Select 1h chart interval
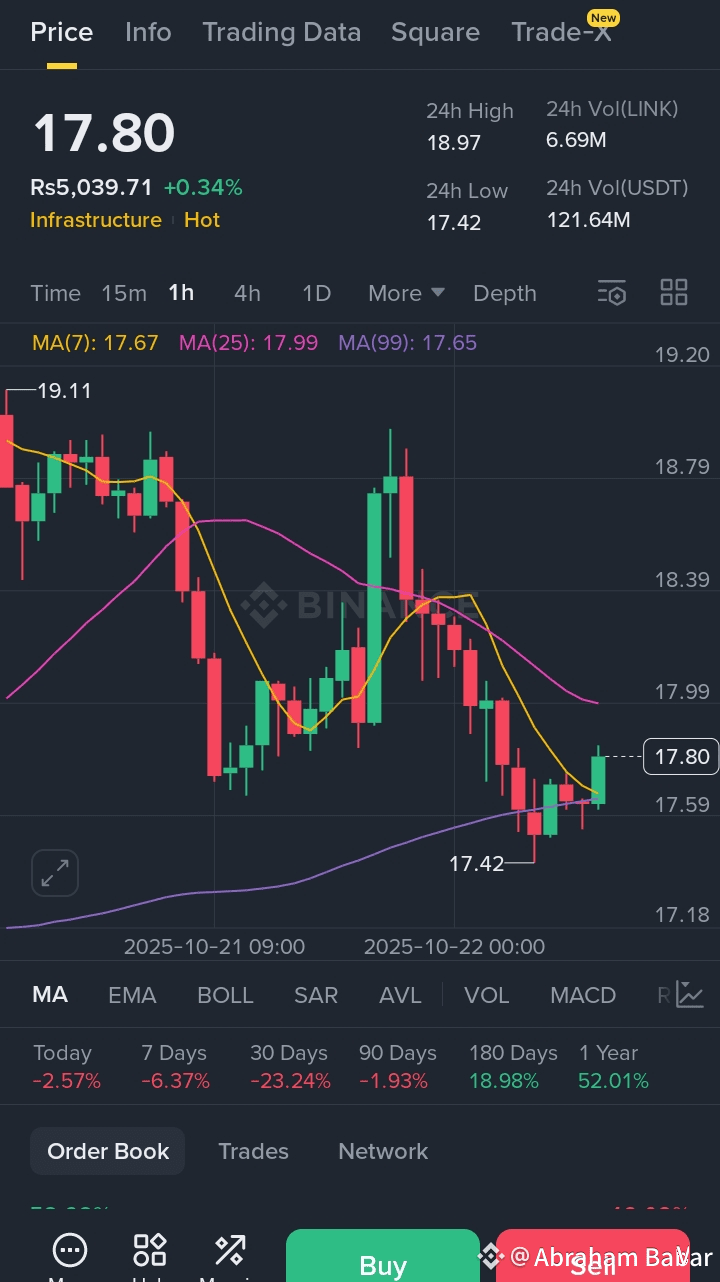This screenshot has width=720, height=1282. click(x=181, y=293)
